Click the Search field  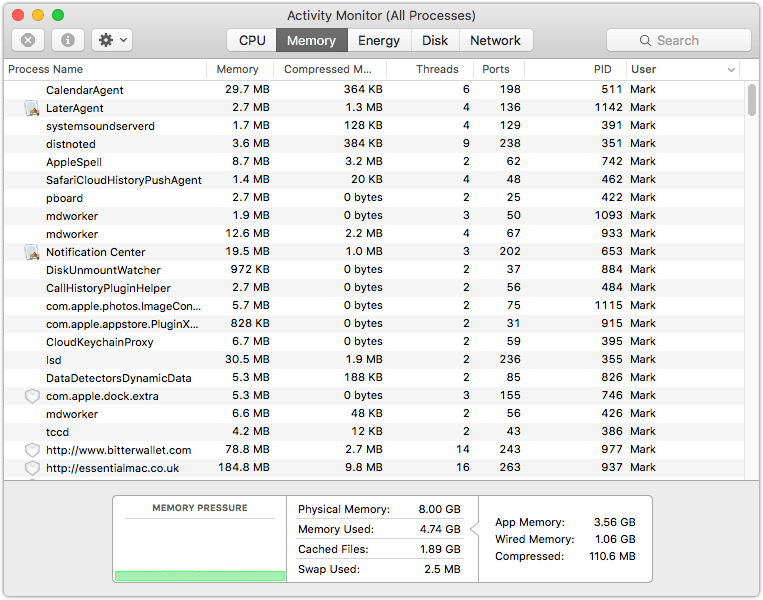tap(678, 40)
